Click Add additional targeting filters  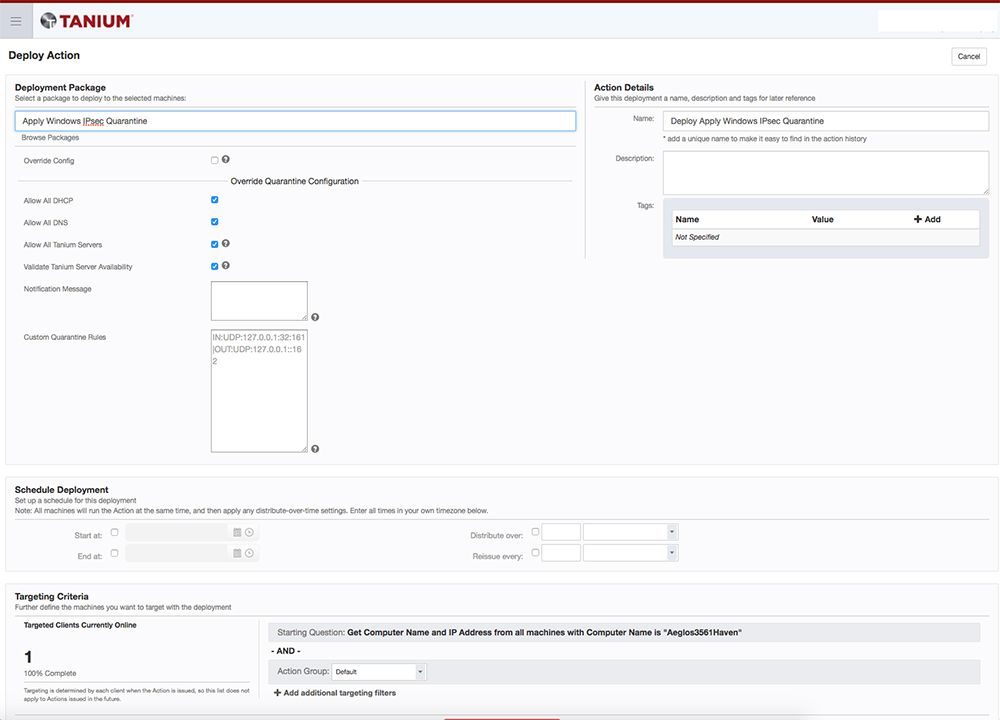click(x=335, y=693)
